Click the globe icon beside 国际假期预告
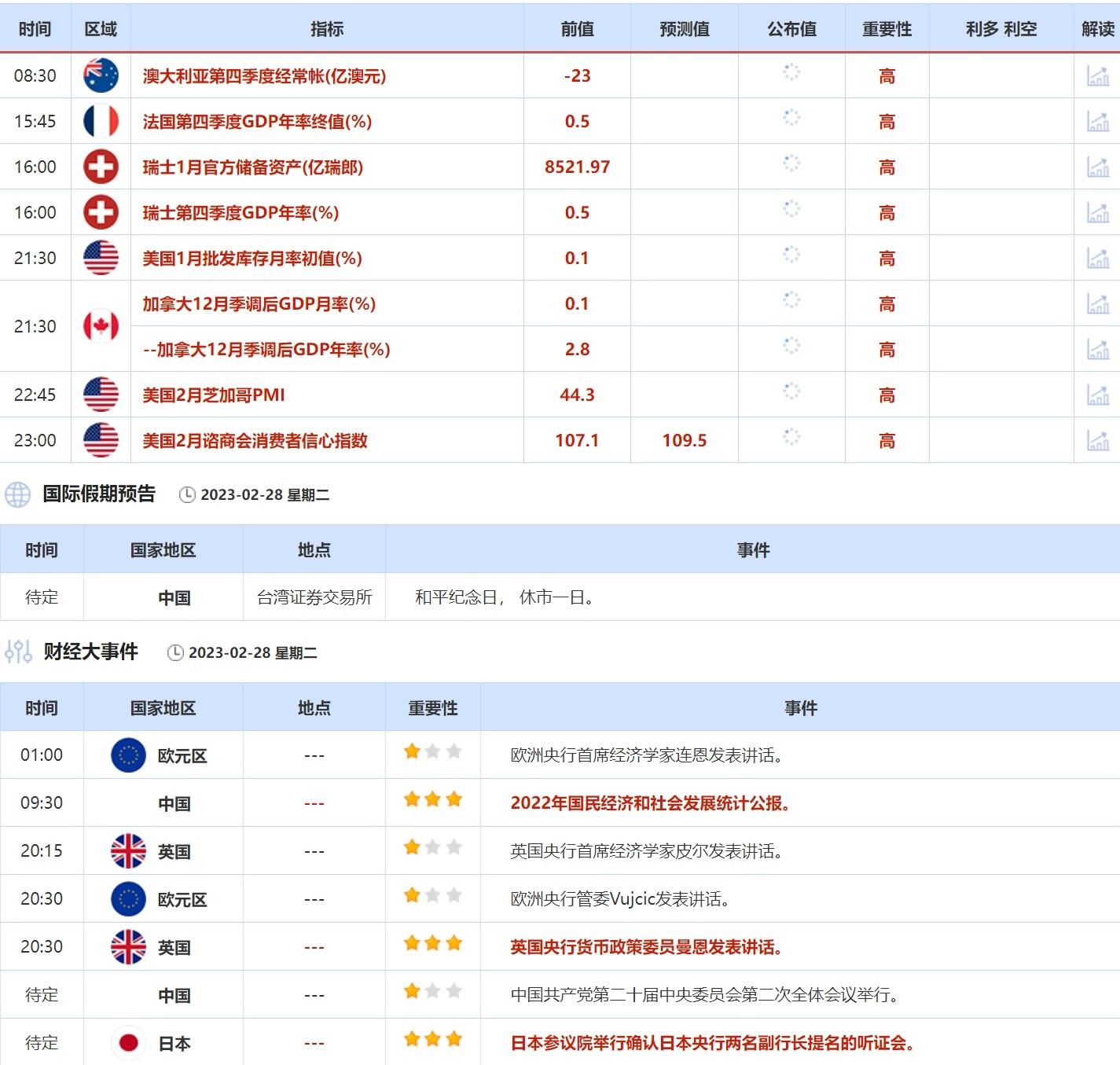 (17, 494)
